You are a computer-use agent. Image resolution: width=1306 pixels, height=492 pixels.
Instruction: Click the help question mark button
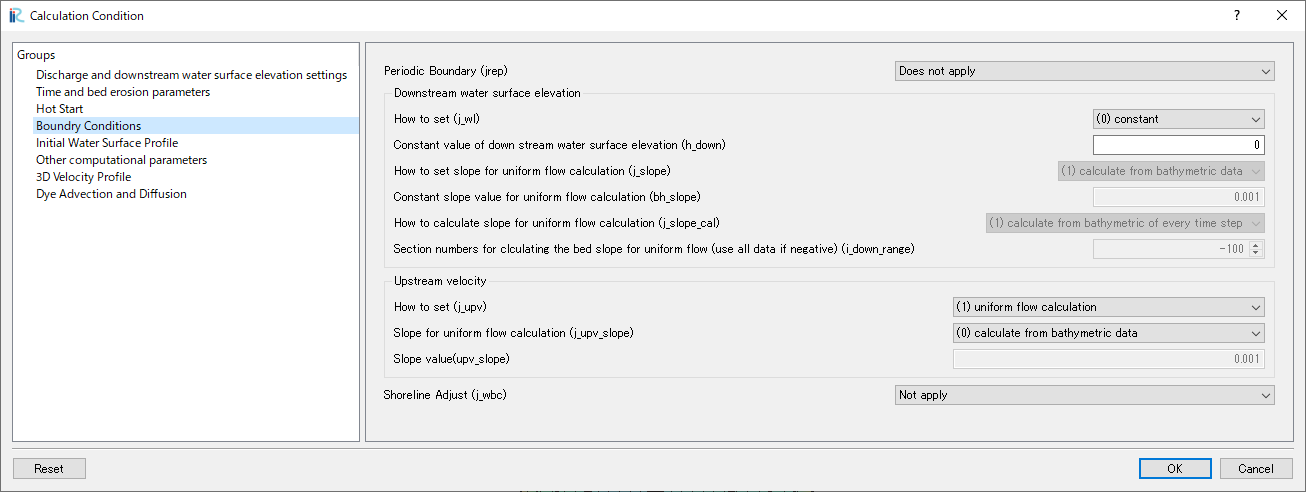[x=1237, y=15]
